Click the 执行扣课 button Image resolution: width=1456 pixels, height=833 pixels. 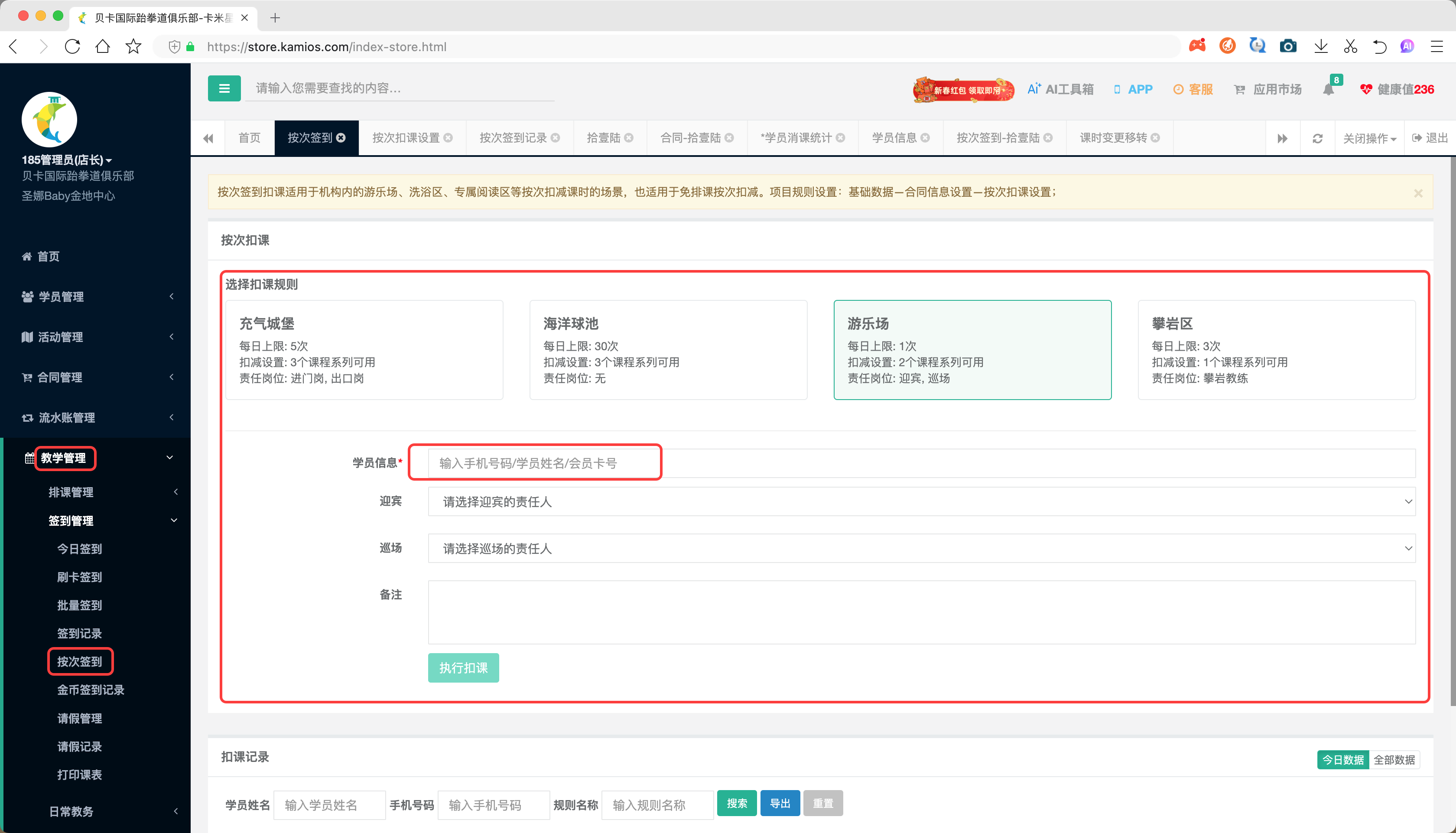[463, 668]
